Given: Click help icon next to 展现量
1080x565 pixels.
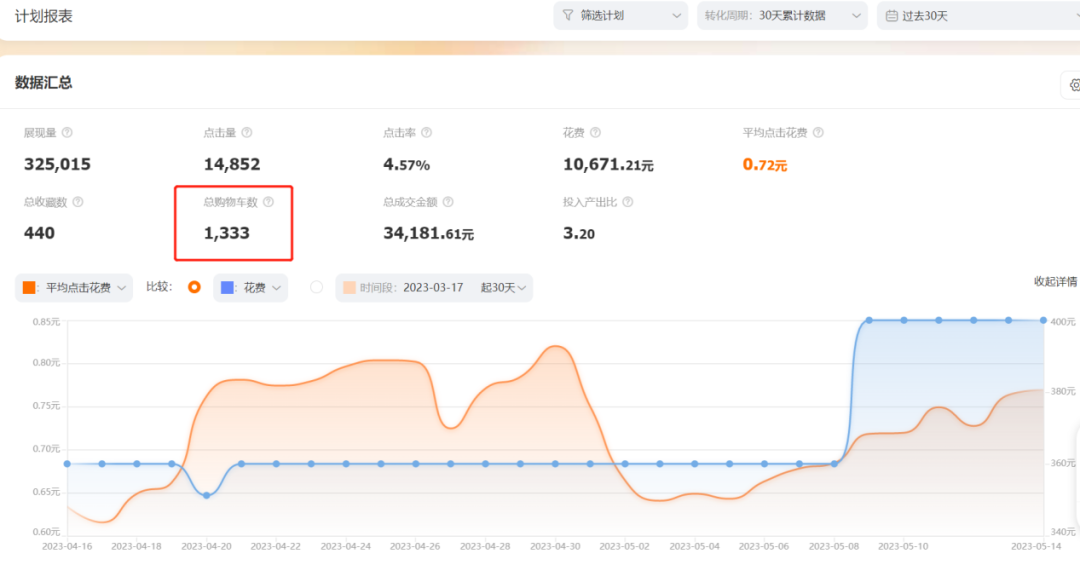Looking at the screenshot, I should pyautogui.click(x=68, y=133).
